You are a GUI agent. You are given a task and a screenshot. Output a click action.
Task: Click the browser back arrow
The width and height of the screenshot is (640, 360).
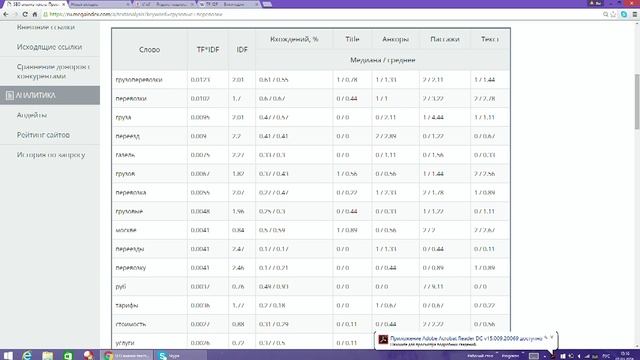(x=6, y=14)
